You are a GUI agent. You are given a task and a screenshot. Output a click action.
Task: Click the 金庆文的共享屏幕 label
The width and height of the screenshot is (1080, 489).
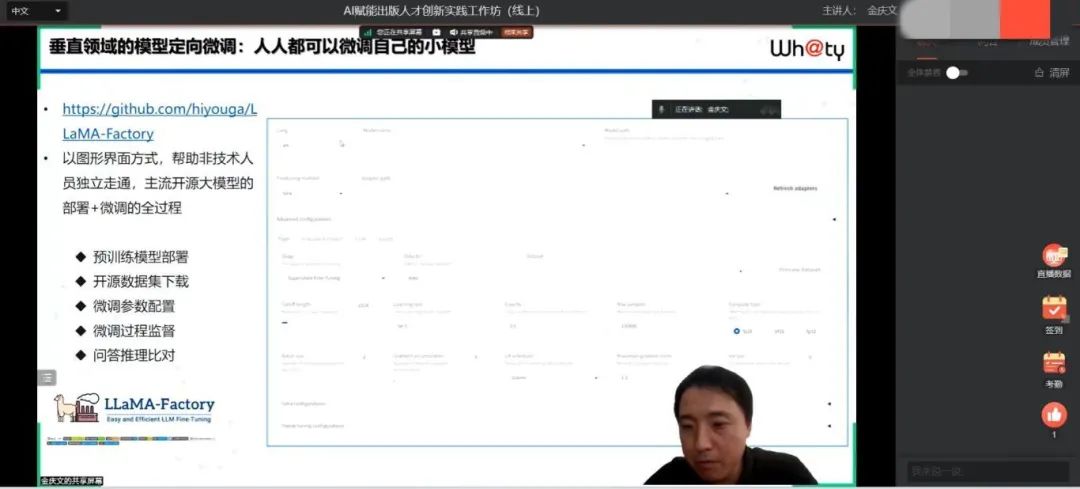pos(71,481)
